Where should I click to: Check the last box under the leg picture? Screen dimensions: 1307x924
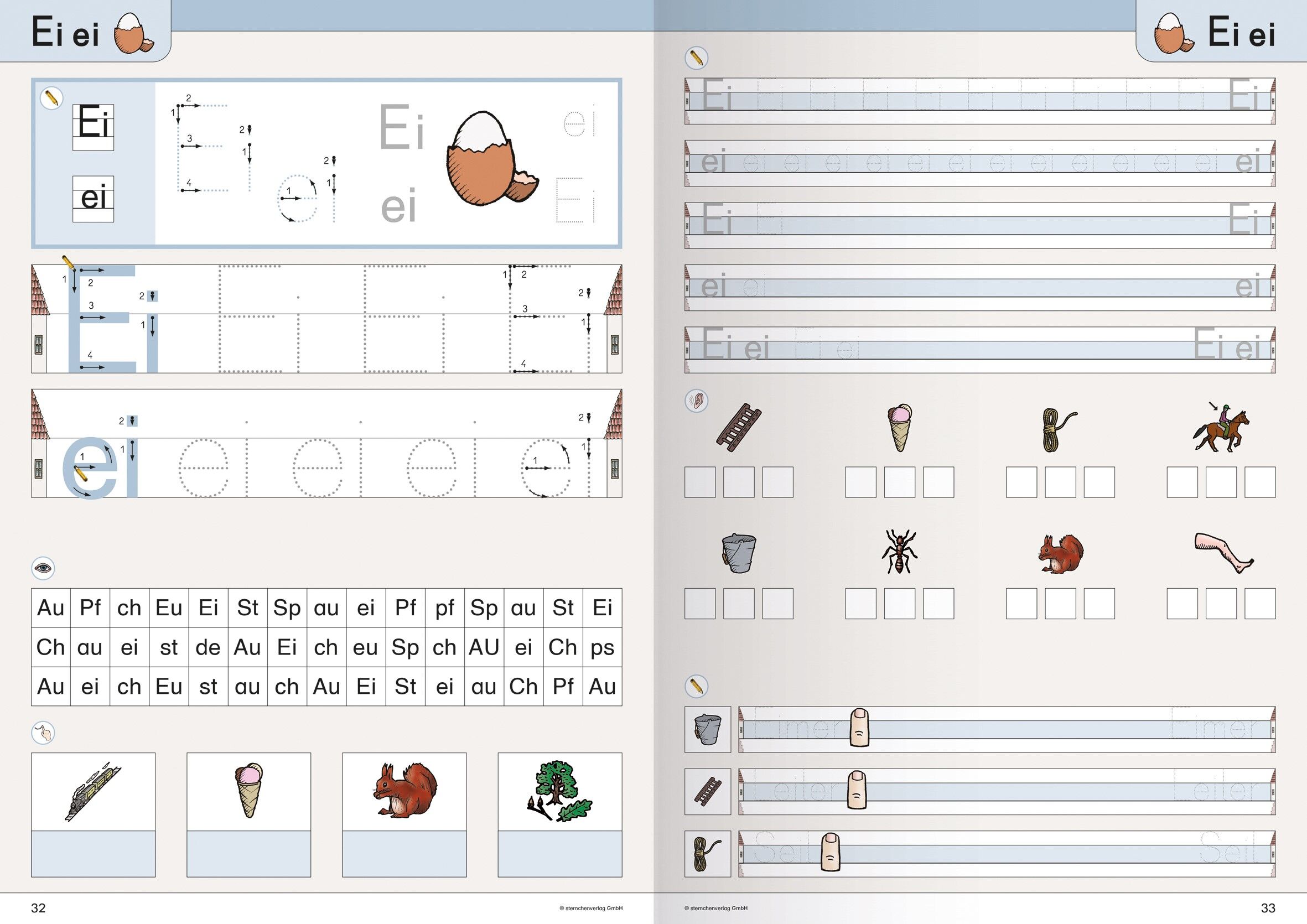[x=1259, y=604]
